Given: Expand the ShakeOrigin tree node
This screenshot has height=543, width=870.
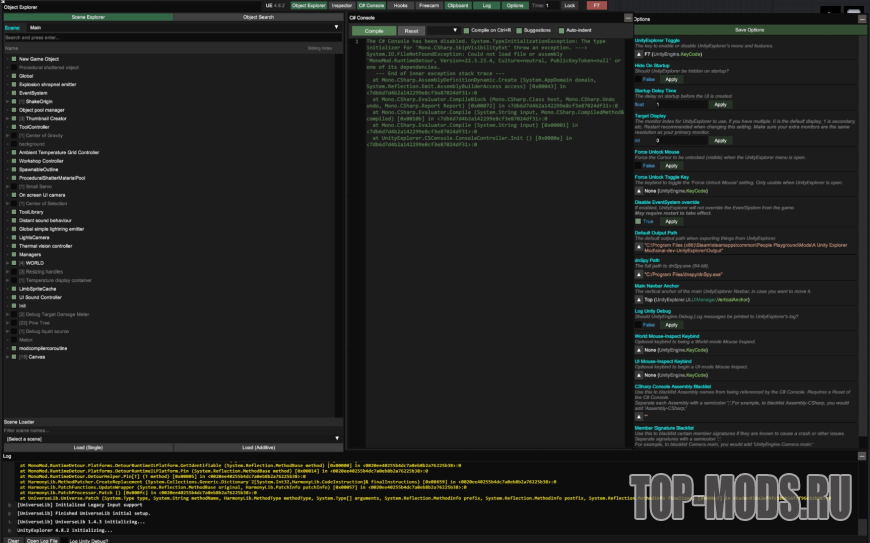Looking at the screenshot, I should point(7,102).
